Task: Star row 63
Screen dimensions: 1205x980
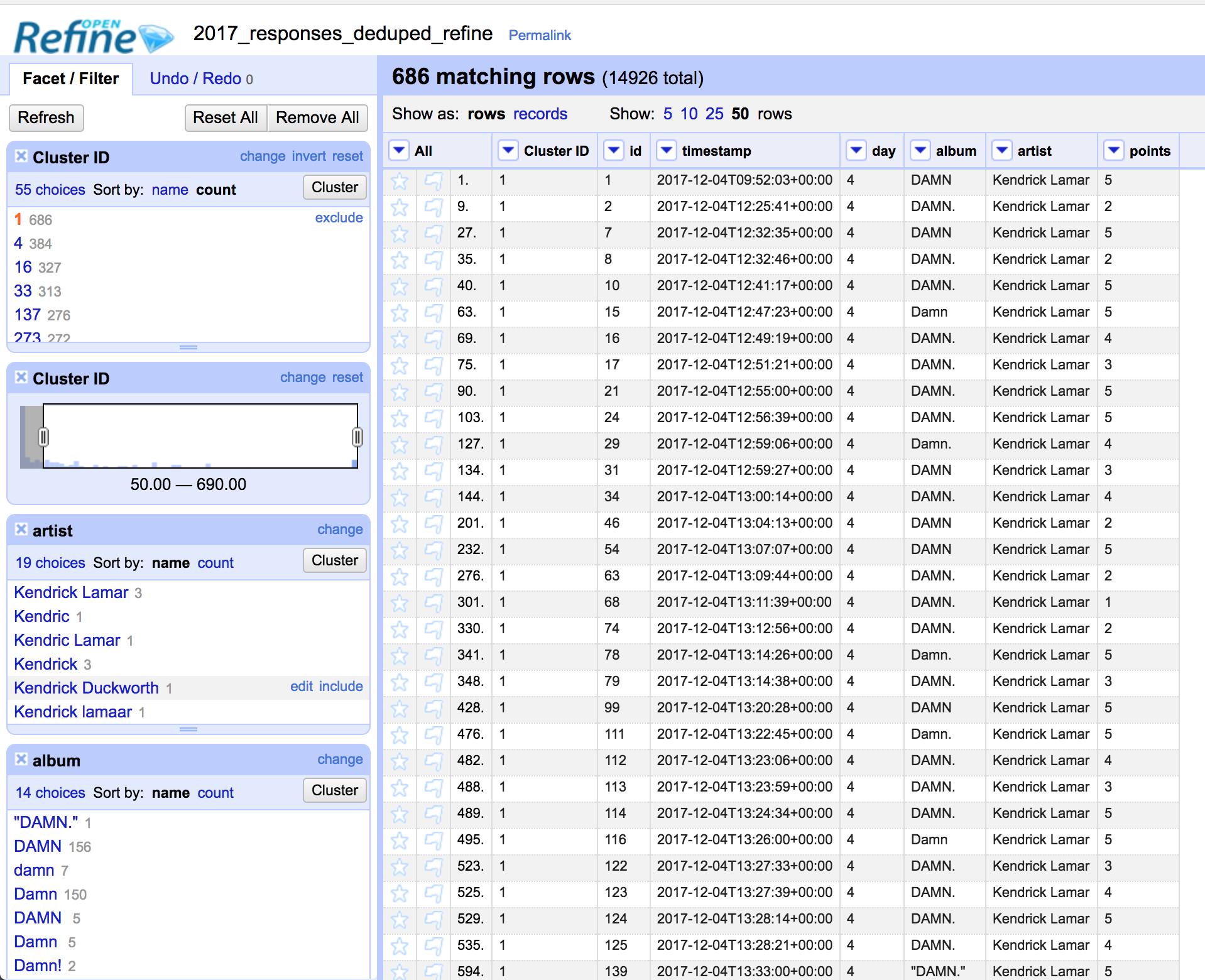Action: pyautogui.click(x=400, y=313)
